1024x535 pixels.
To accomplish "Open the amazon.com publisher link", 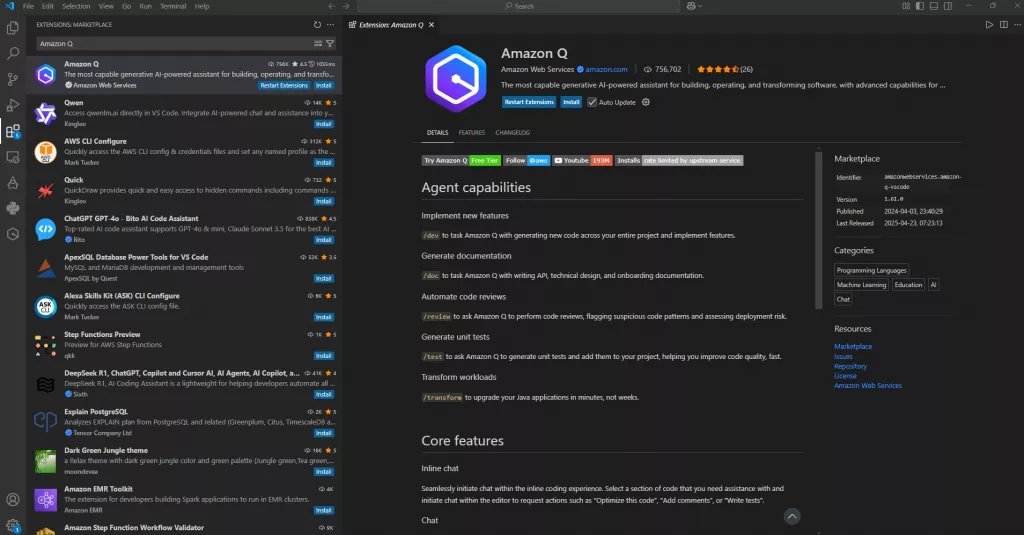I will point(607,70).
